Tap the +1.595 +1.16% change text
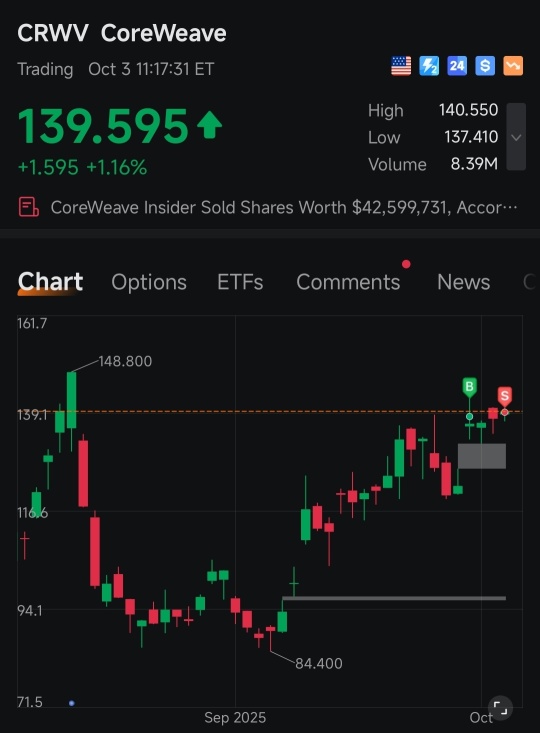 [82, 167]
